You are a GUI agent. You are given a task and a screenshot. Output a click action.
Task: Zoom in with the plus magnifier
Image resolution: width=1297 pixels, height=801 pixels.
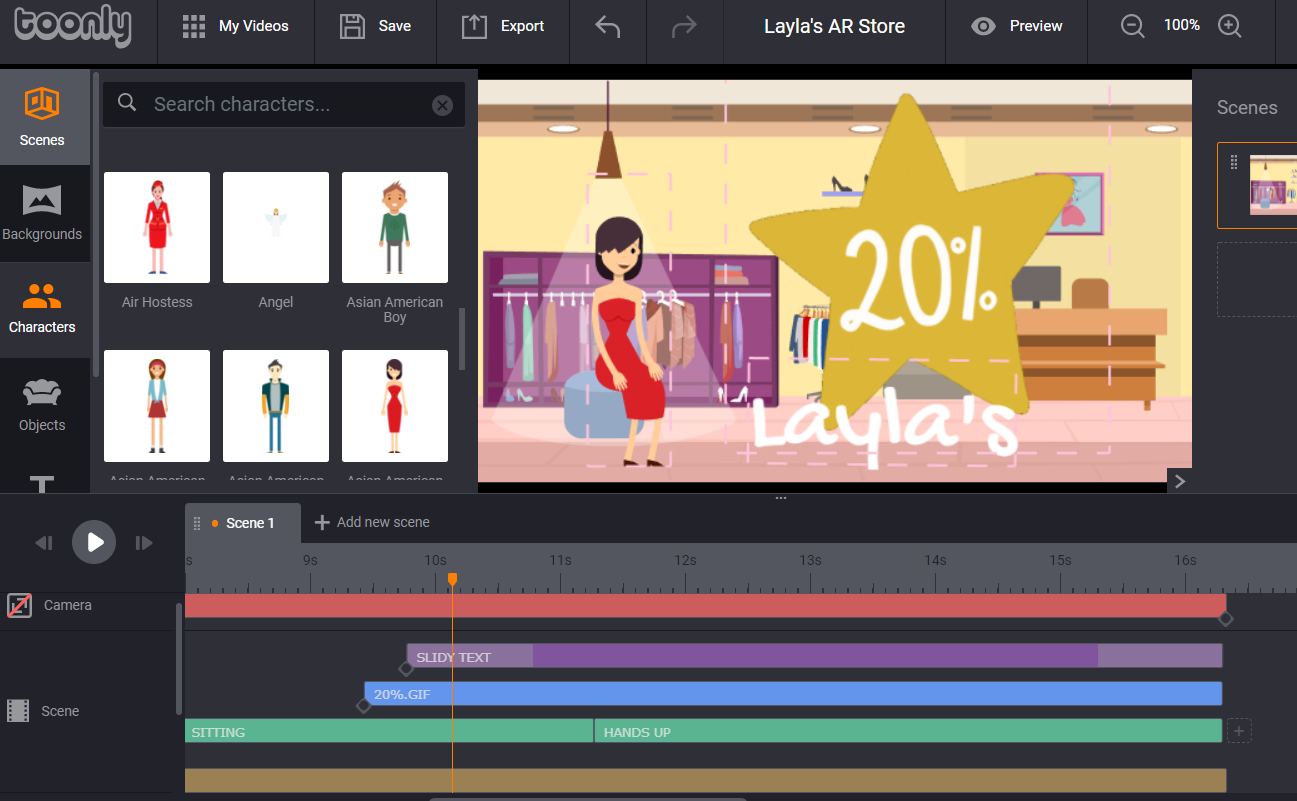click(1229, 27)
